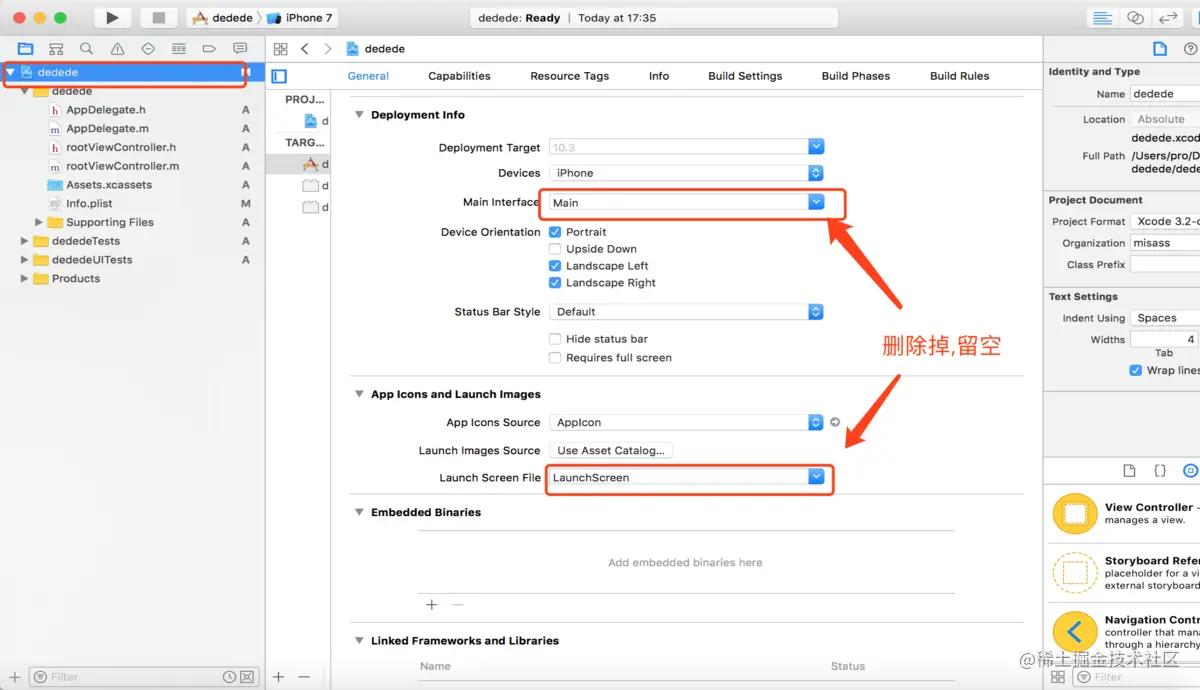The height and width of the screenshot is (690, 1200).
Task: Click the navigator Filter field
Action: click(x=143, y=677)
